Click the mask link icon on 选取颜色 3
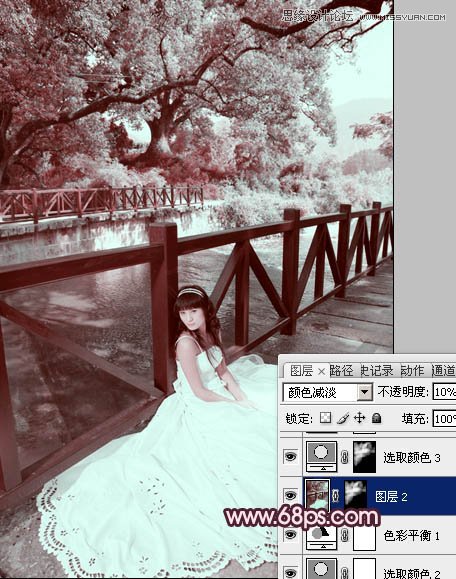Image resolution: width=456 pixels, height=579 pixels. pyautogui.click(x=345, y=458)
